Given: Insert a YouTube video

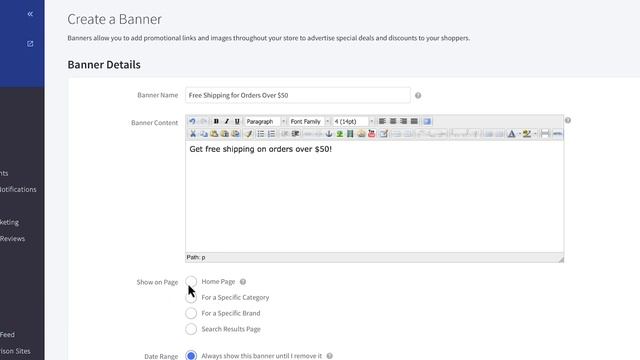Looking at the screenshot, I should [371, 133].
